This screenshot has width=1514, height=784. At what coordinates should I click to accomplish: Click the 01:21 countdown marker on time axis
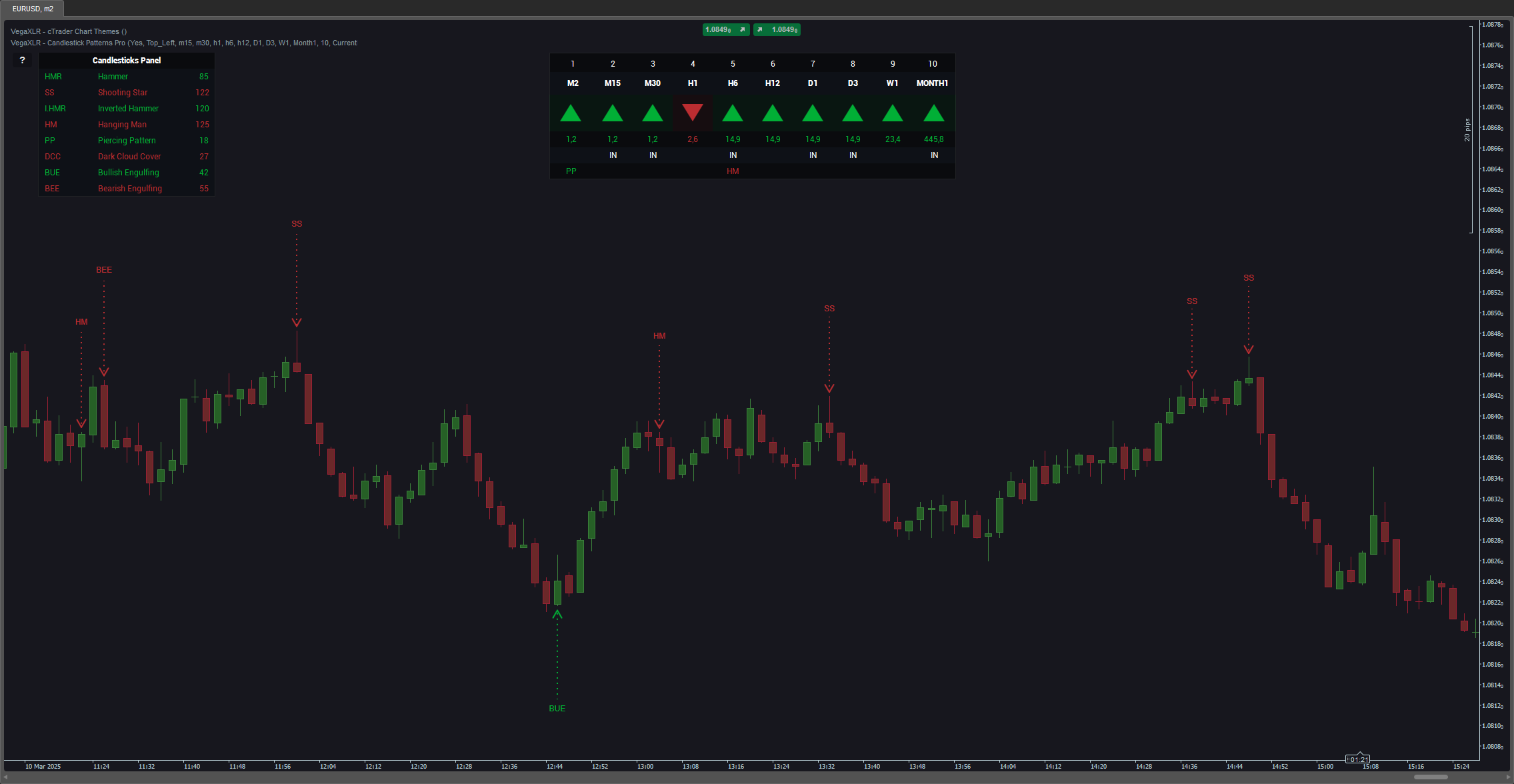[x=1358, y=759]
